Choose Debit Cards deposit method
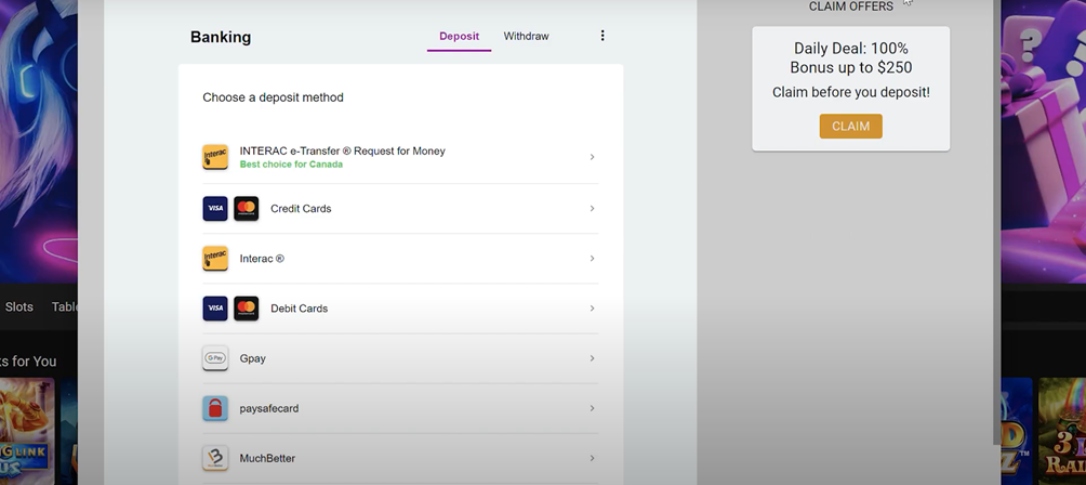The height and width of the screenshot is (485, 1086). click(x=400, y=308)
